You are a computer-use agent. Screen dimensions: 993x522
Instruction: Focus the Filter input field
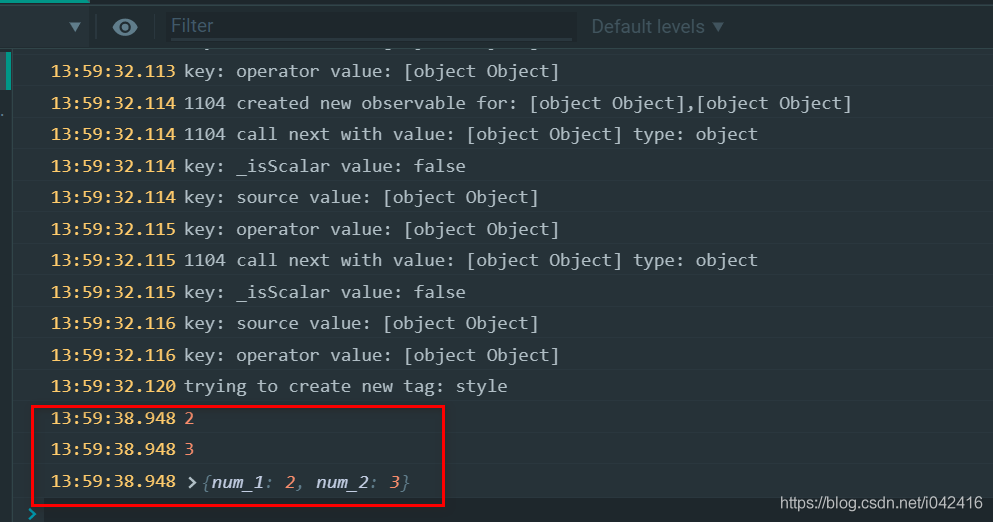pyautogui.click(x=370, y=26)
